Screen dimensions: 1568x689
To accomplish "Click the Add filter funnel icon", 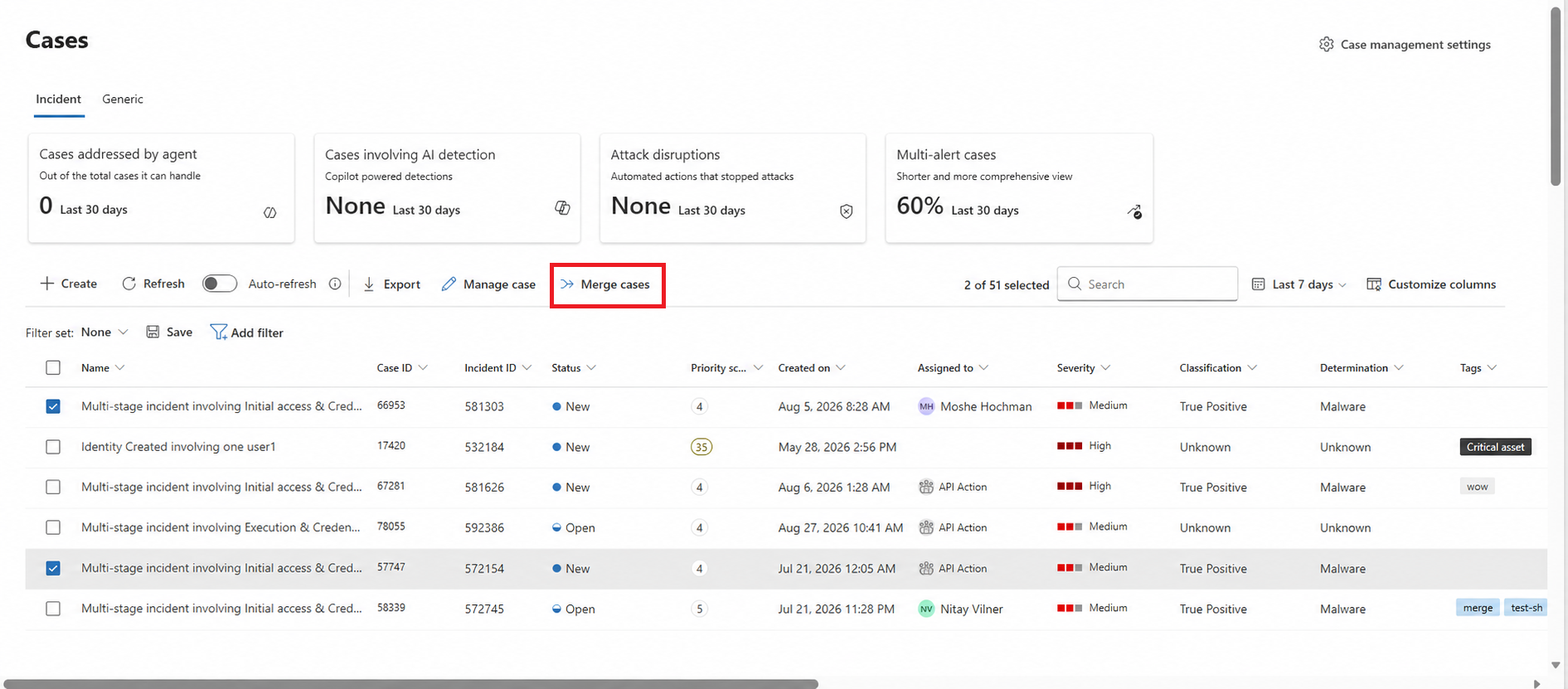I will (x=218, y=332).
